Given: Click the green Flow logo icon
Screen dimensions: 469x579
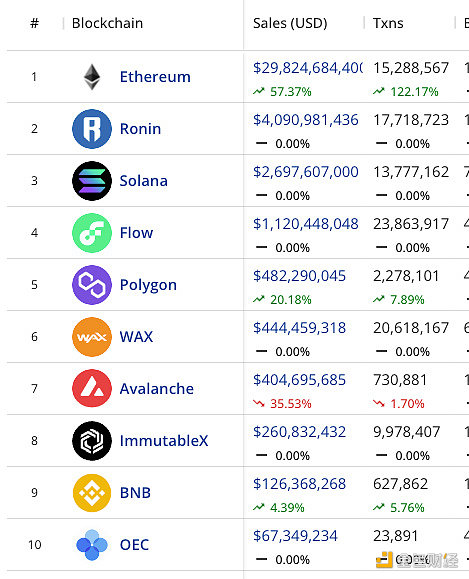Looking at the screenshot, I should point(92,233).
